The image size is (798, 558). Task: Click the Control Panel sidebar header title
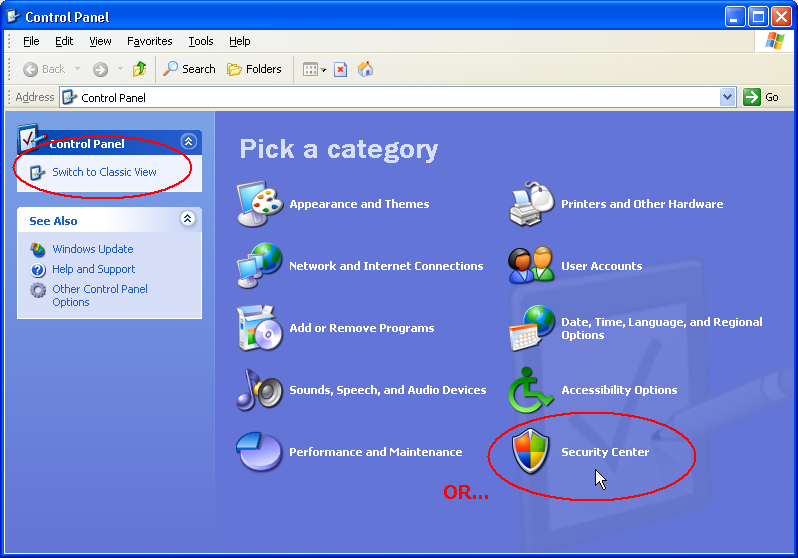(87, 144)
